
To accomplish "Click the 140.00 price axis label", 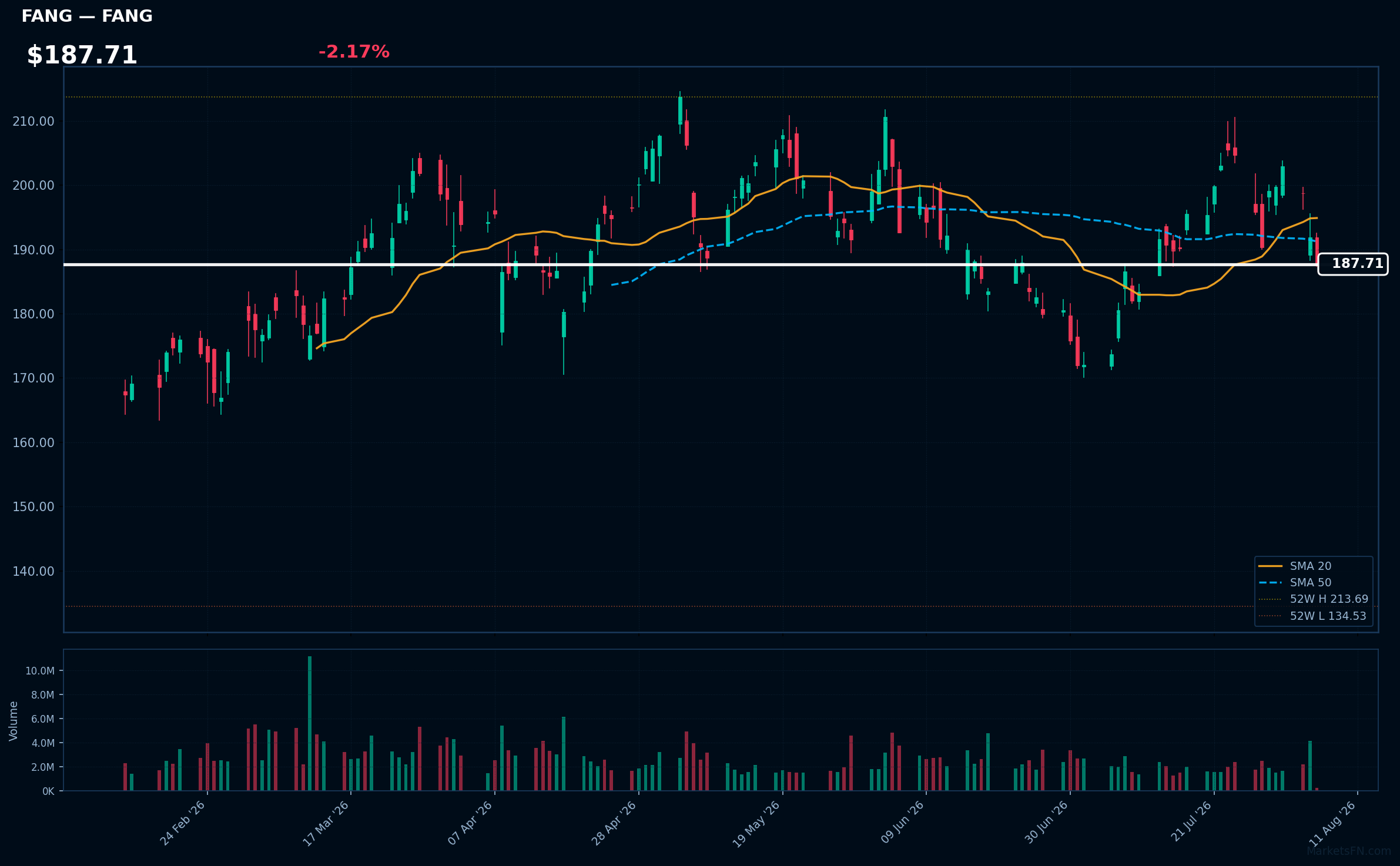I will (x=34, y=572).
